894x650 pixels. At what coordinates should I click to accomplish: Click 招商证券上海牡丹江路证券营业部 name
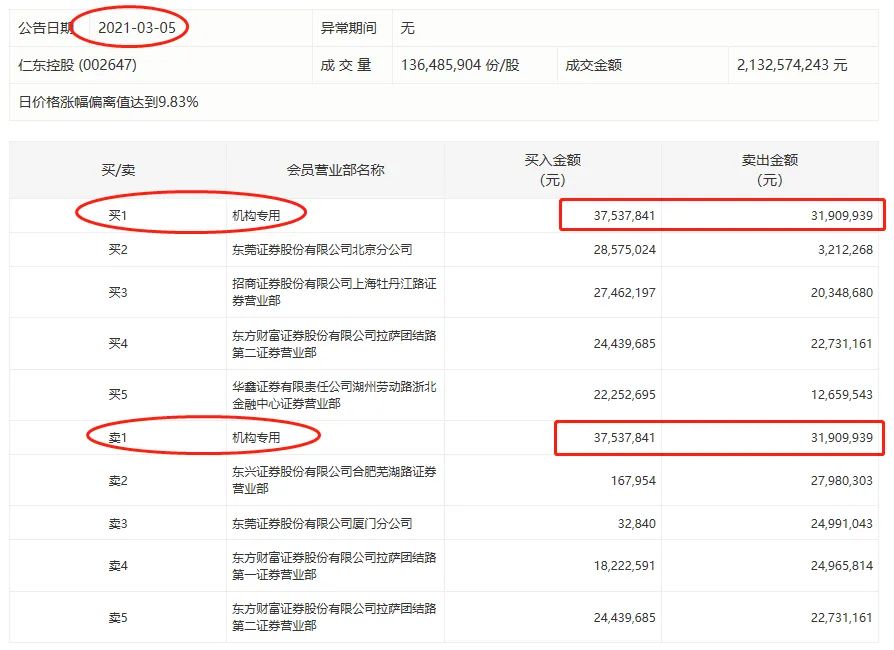[x=334, y=292]
